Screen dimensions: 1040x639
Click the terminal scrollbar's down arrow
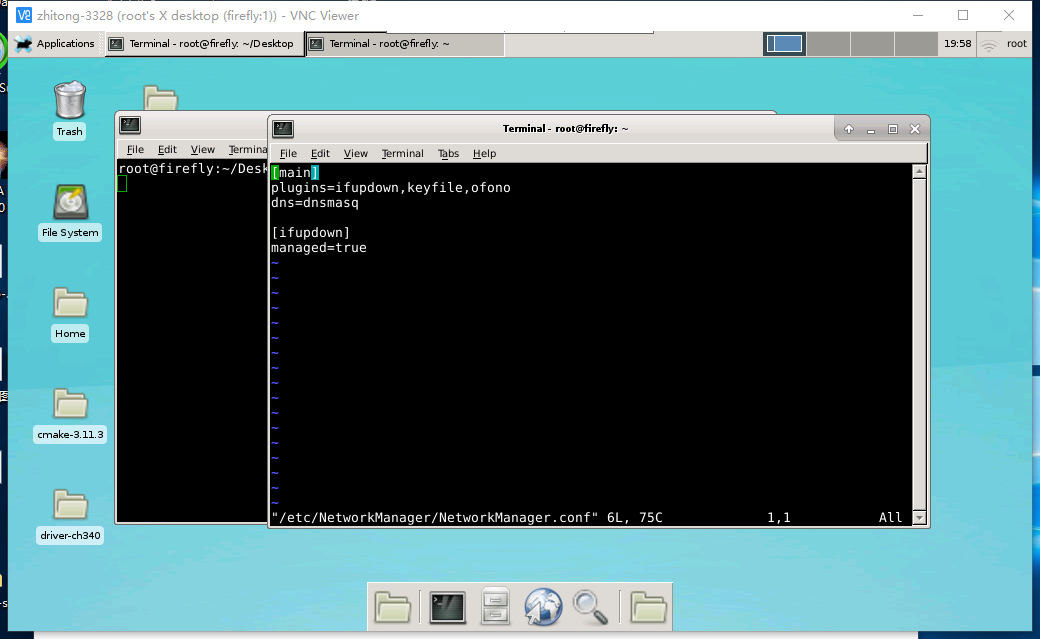tap(918, 518)
